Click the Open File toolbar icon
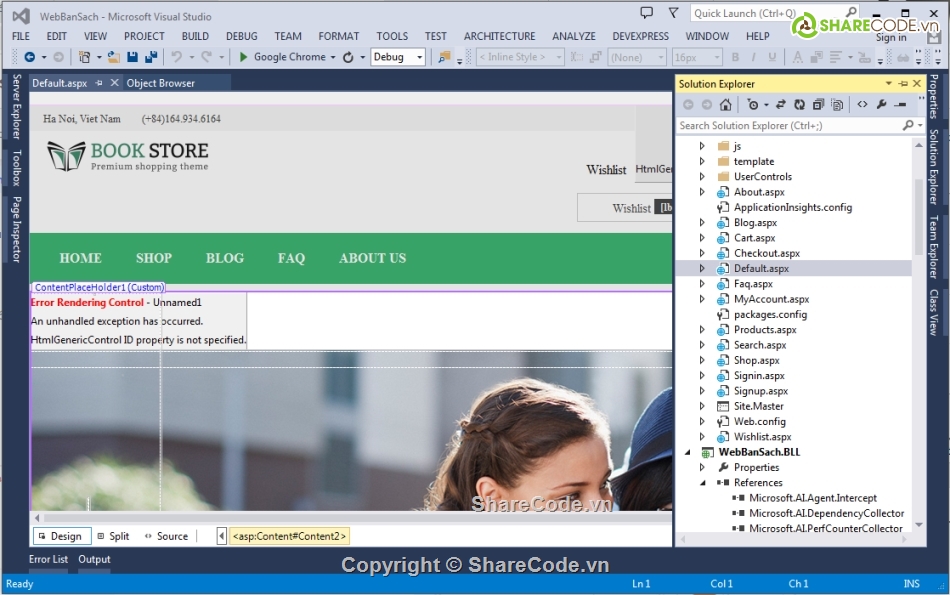950x595 pixels. click(x=113, y=57)
